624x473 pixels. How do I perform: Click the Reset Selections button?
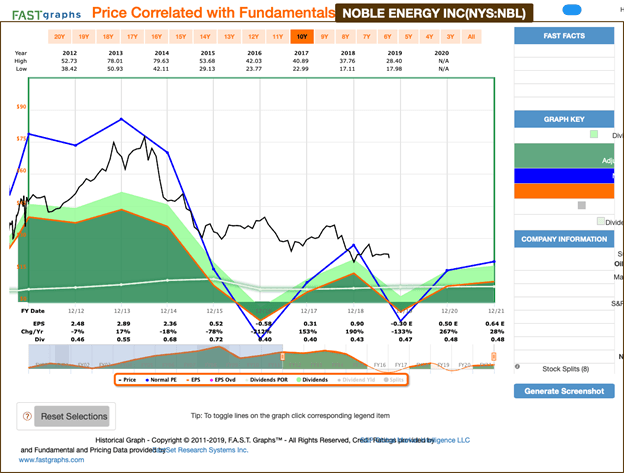[72, 417]
